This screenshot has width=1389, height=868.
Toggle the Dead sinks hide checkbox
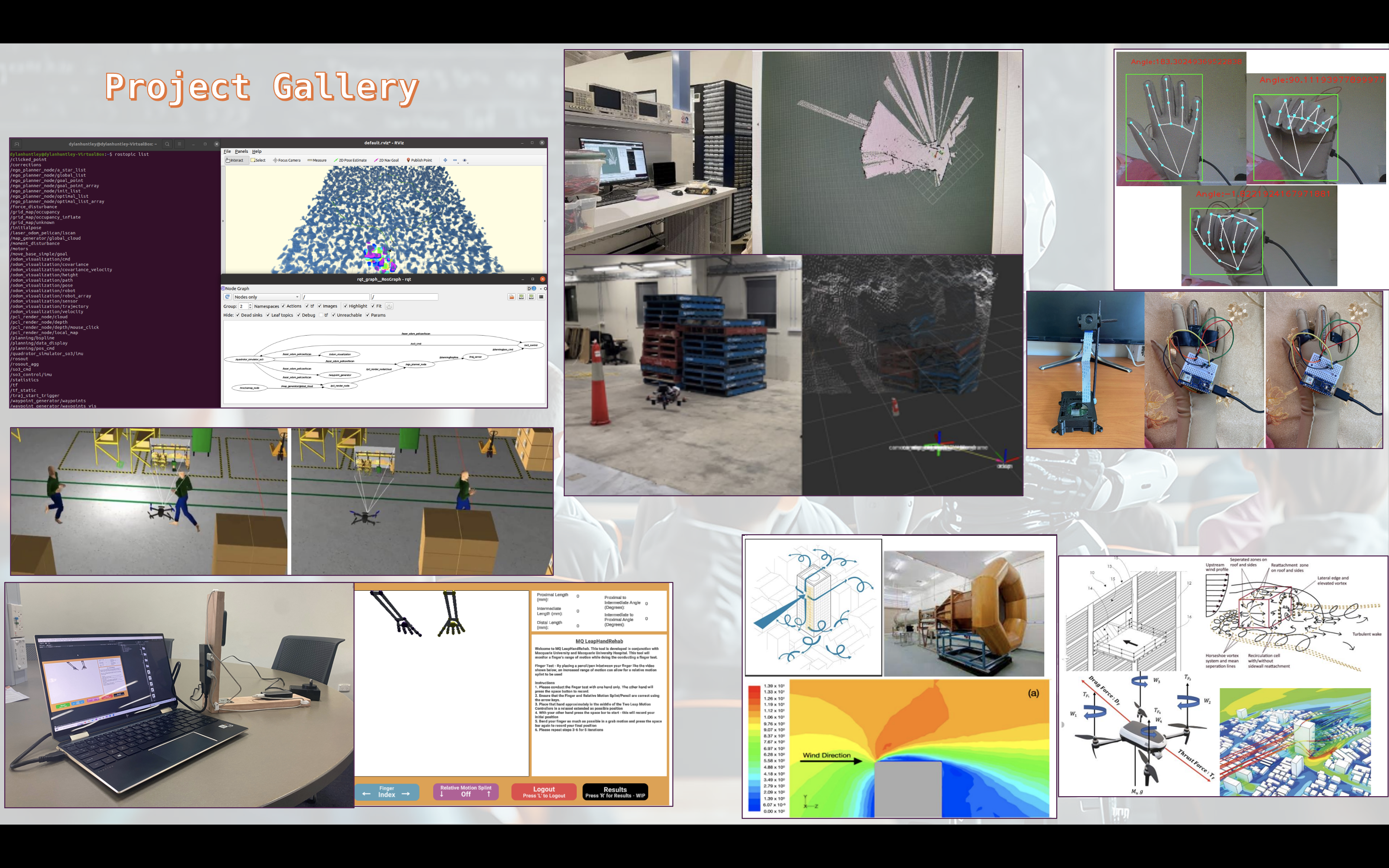[238, 315]
